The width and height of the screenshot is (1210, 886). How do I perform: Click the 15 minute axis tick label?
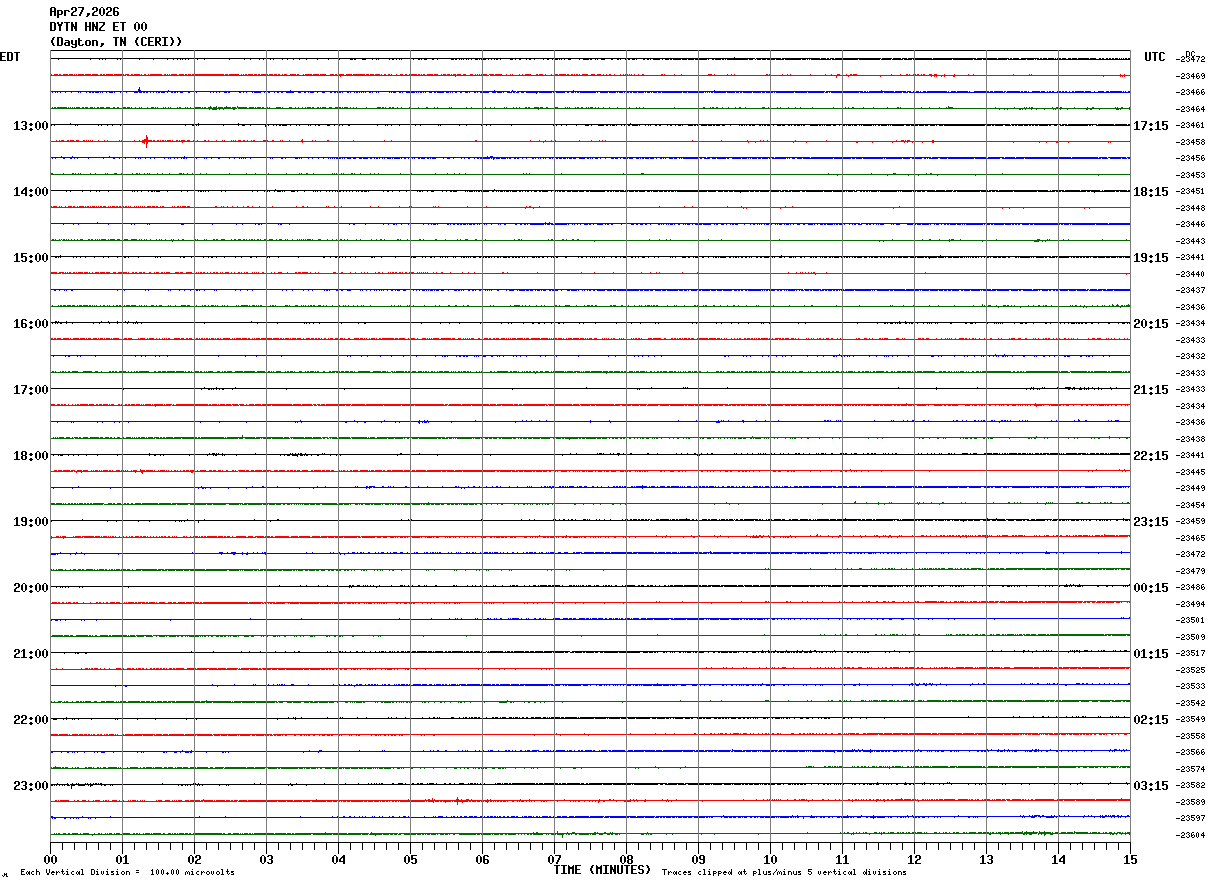1130,859
